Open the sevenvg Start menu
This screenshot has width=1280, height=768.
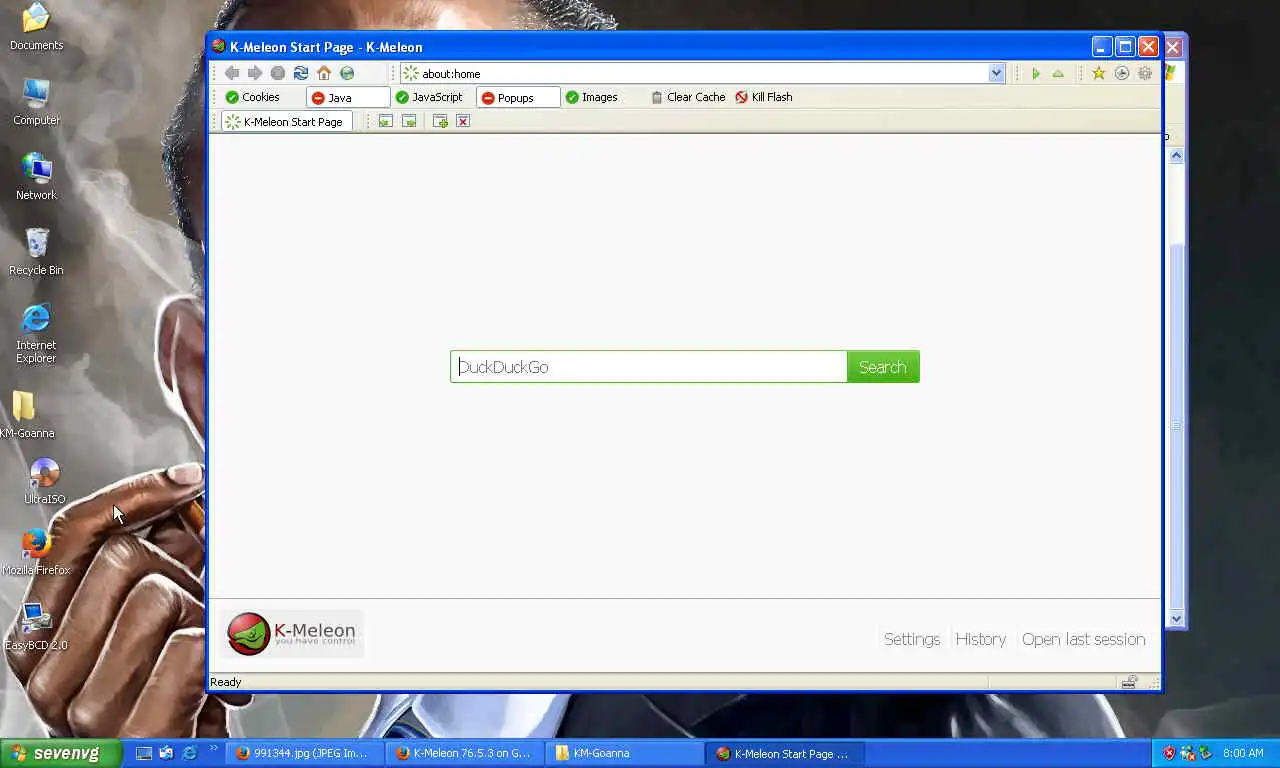click(60, 753)
